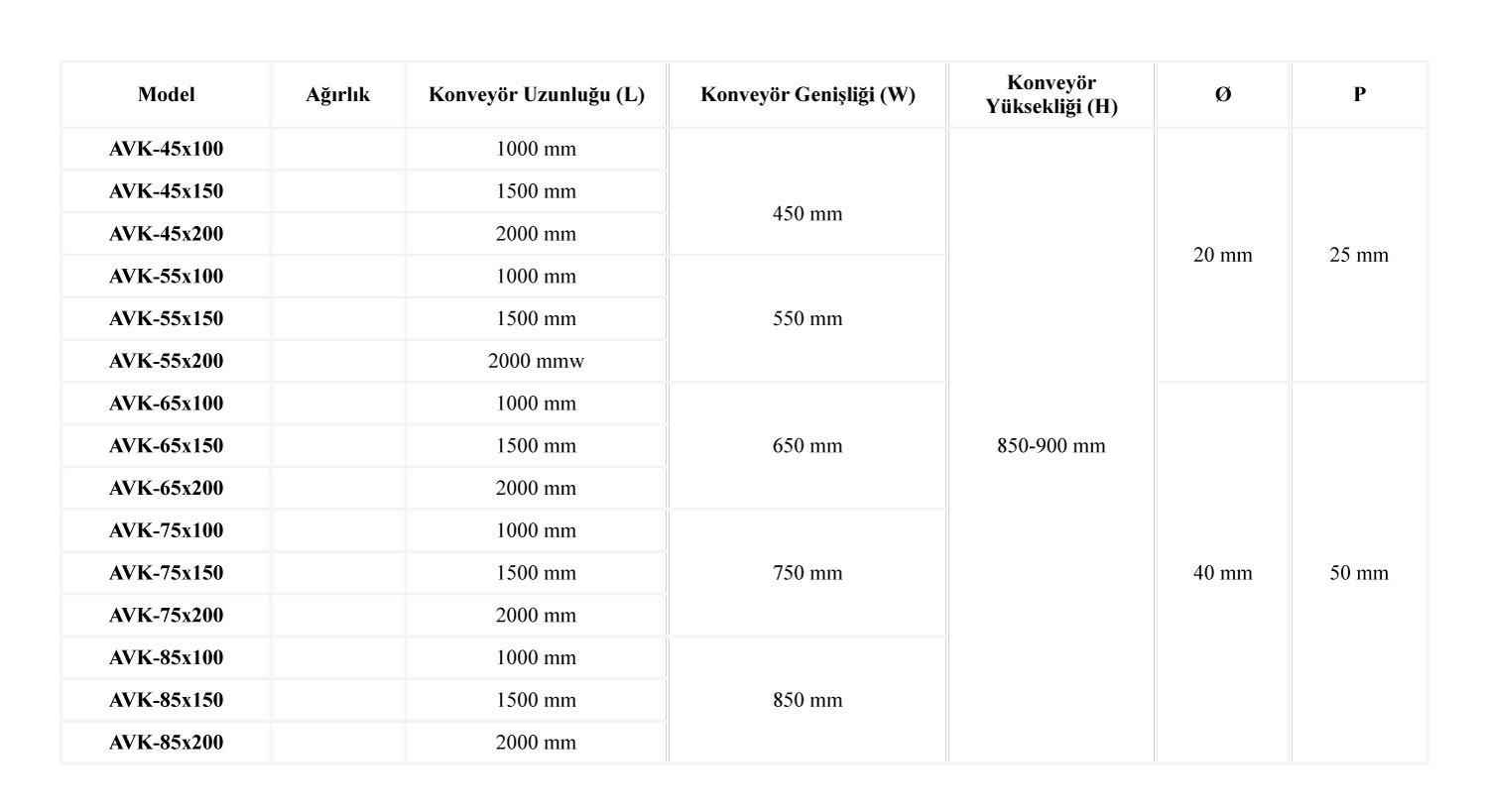Select the Konveyör Genişliği (W) header
The image size is (1488, 812).
[x=807, y=94]
